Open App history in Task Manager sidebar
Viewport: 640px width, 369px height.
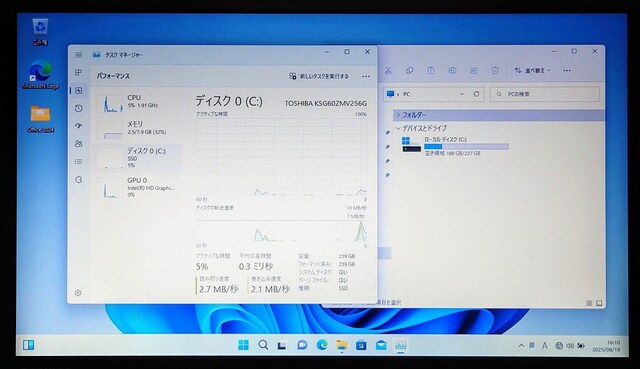78,108
